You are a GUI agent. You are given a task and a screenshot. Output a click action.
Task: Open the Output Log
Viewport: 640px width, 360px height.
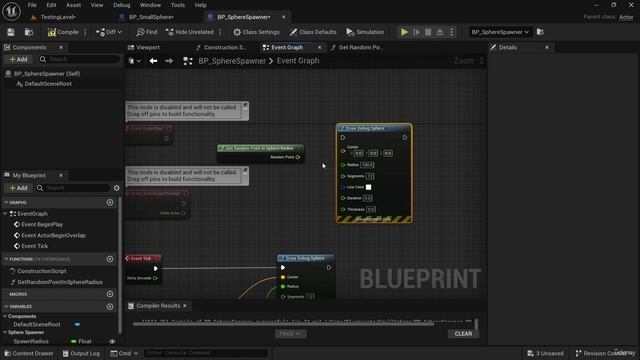(81, 353)
